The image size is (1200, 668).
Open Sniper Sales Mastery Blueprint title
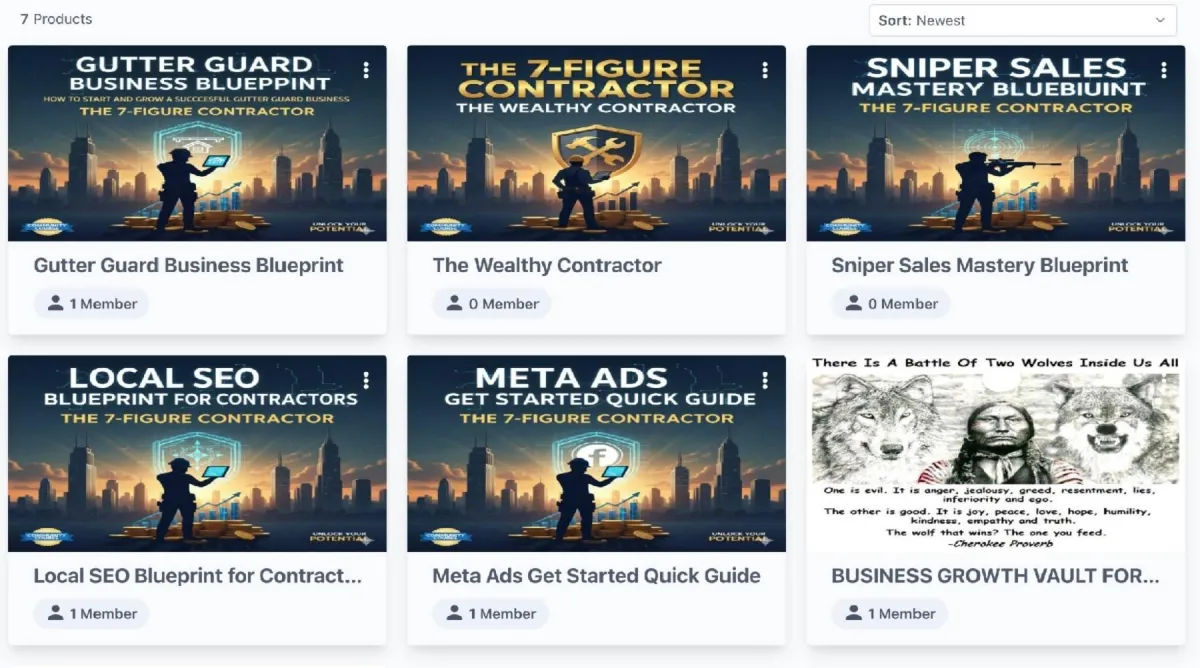[x=980, y=266]
